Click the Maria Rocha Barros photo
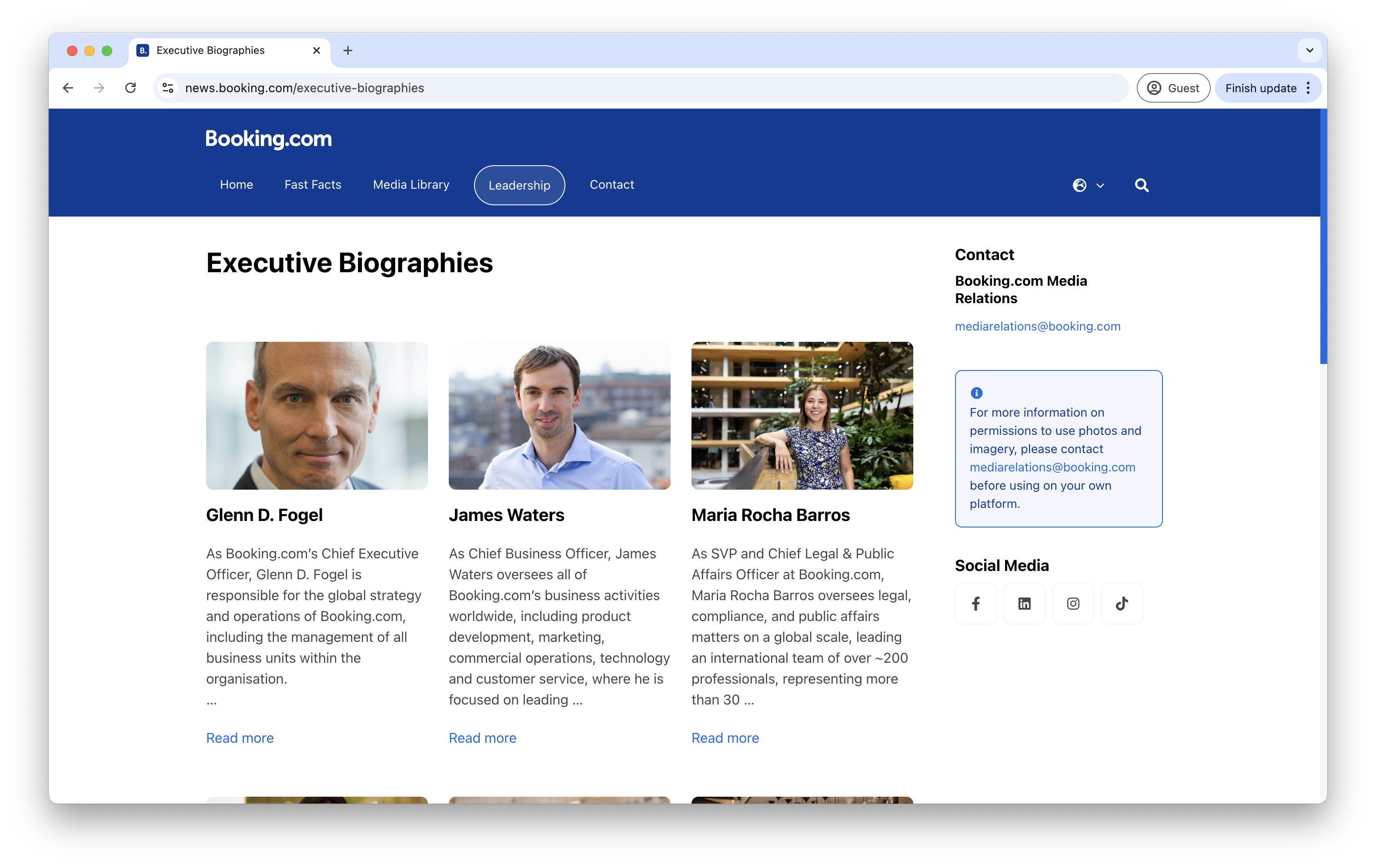This screenshot has height=868, width=1376. pyautogui.click(x=802, y=415)
